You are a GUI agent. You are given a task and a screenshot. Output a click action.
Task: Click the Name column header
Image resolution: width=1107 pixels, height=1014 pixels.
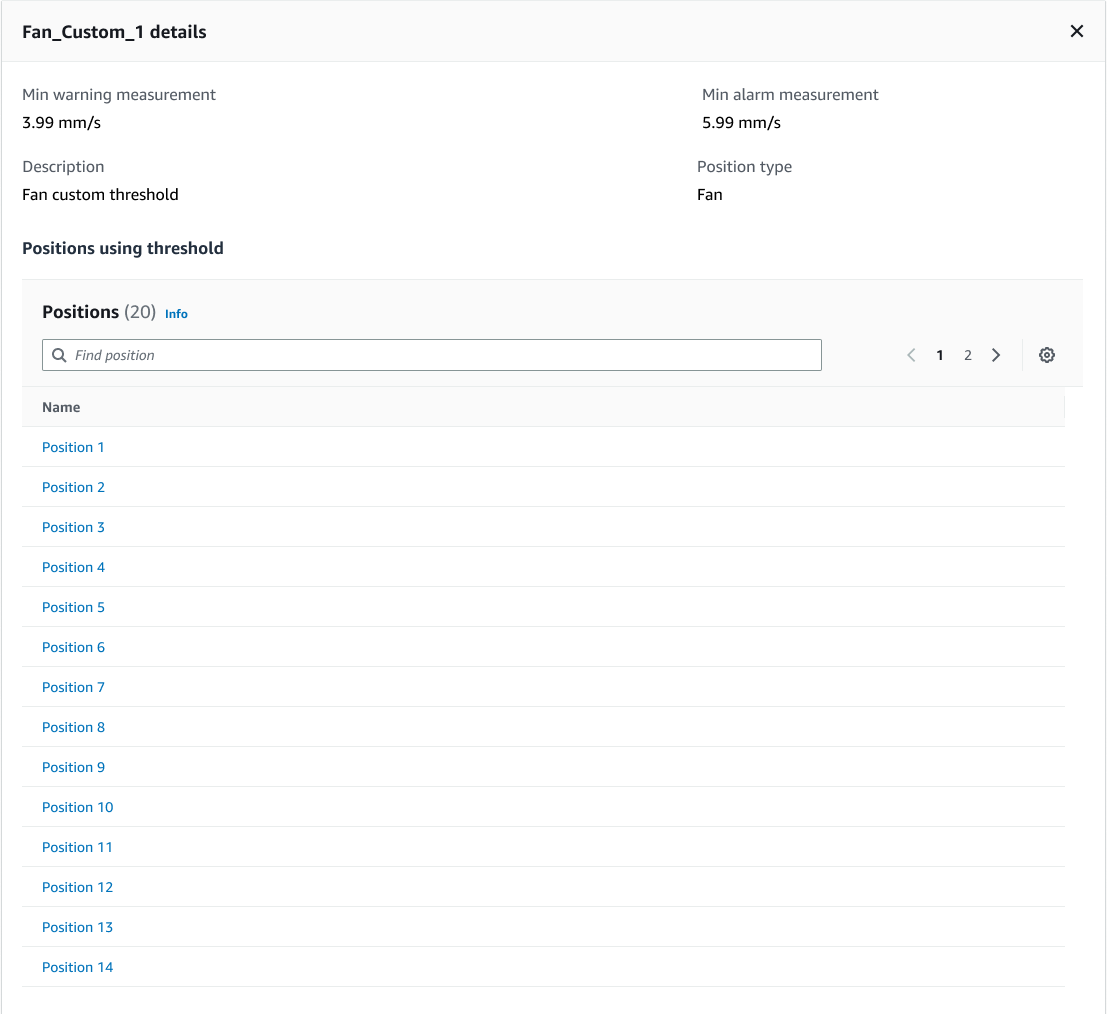[x=61, y=407]
